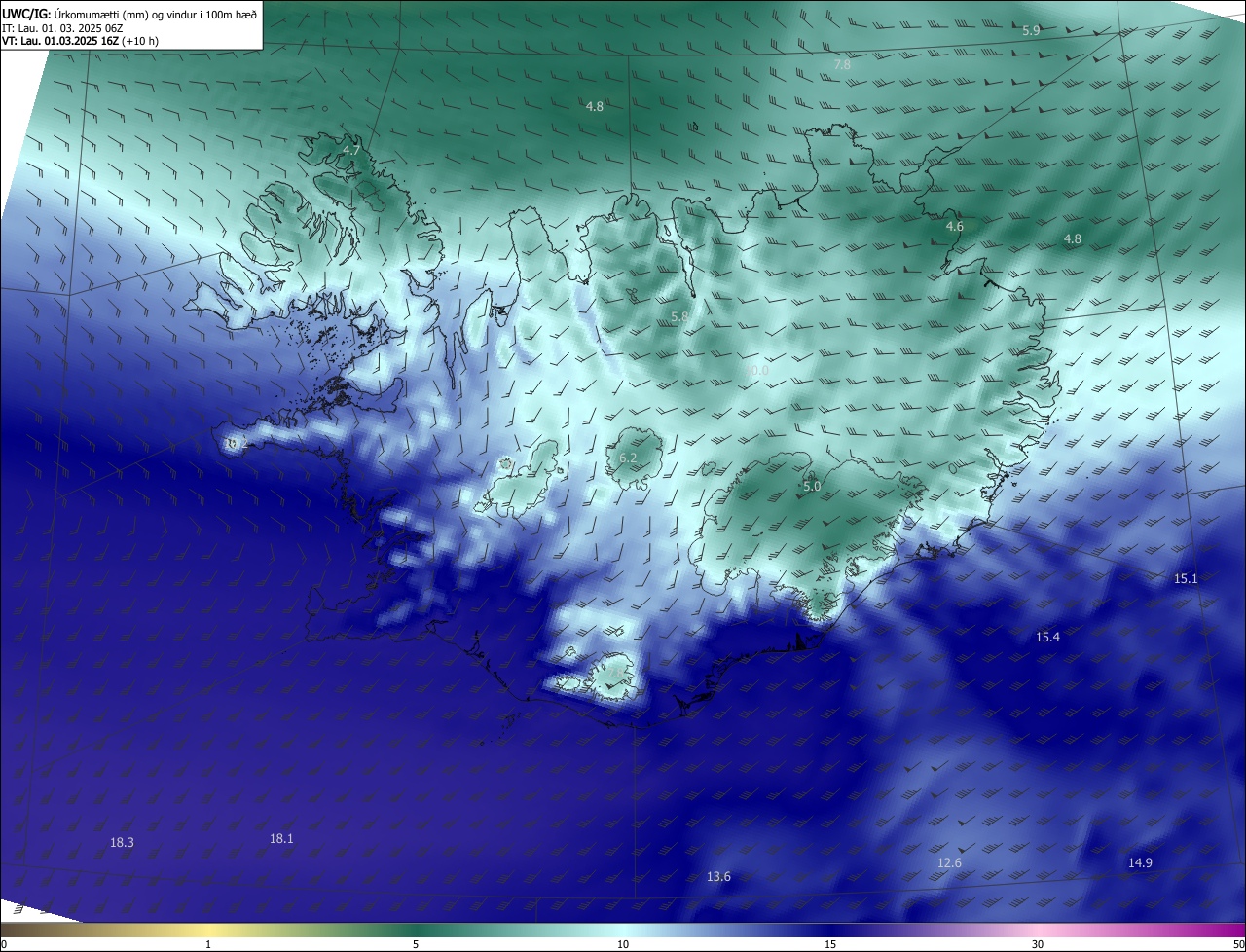Screen dimensions: 1246x952
Task: Click the 1 tick on the color scale
Action: tap(208, 944)
